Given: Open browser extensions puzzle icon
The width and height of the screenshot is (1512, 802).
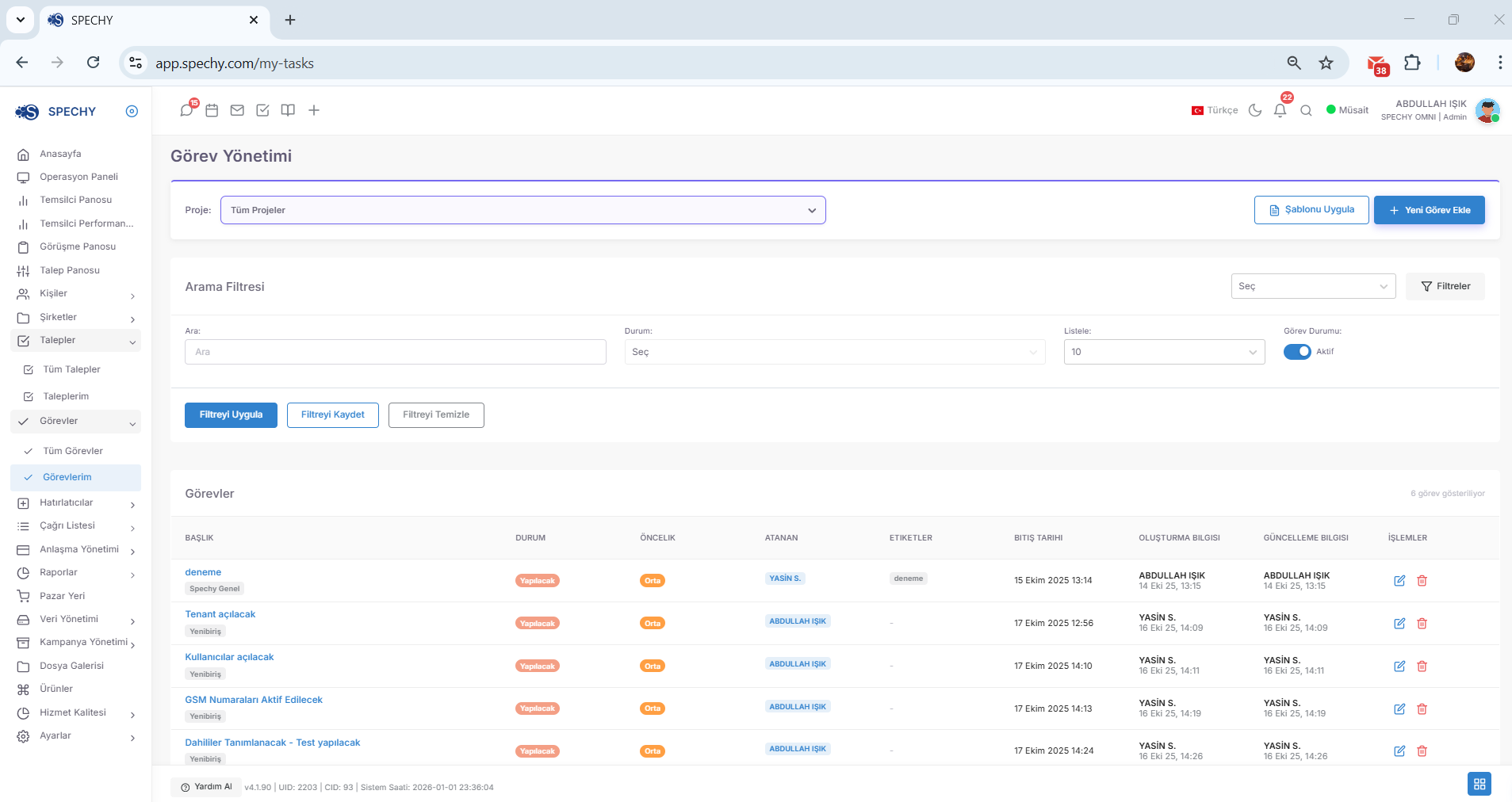Looking at the screenshot, I should (x=1412, y=63).
